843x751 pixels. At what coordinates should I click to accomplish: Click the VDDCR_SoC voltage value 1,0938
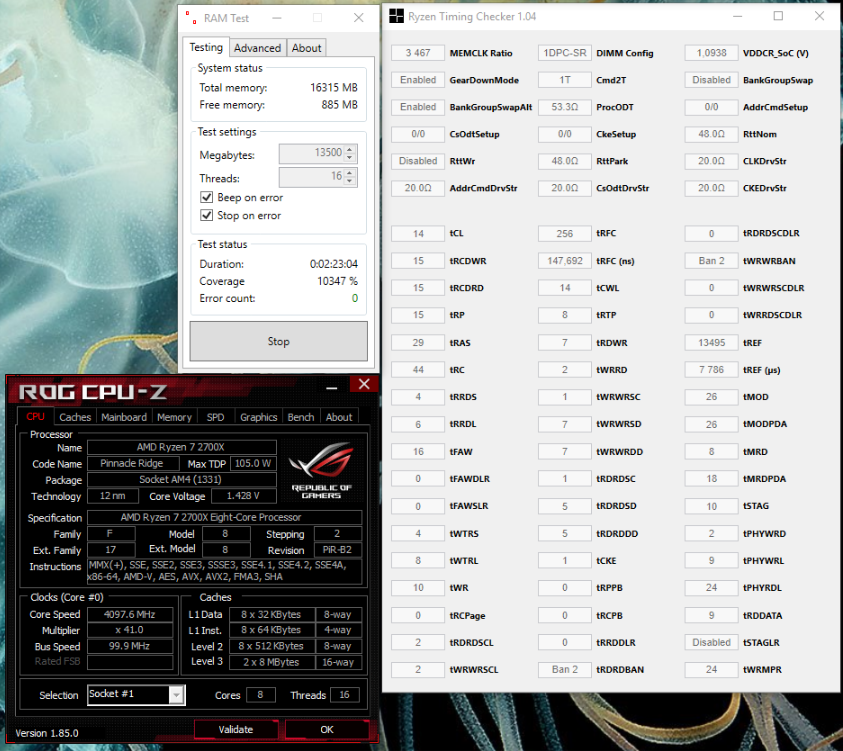tap(711, 53)
